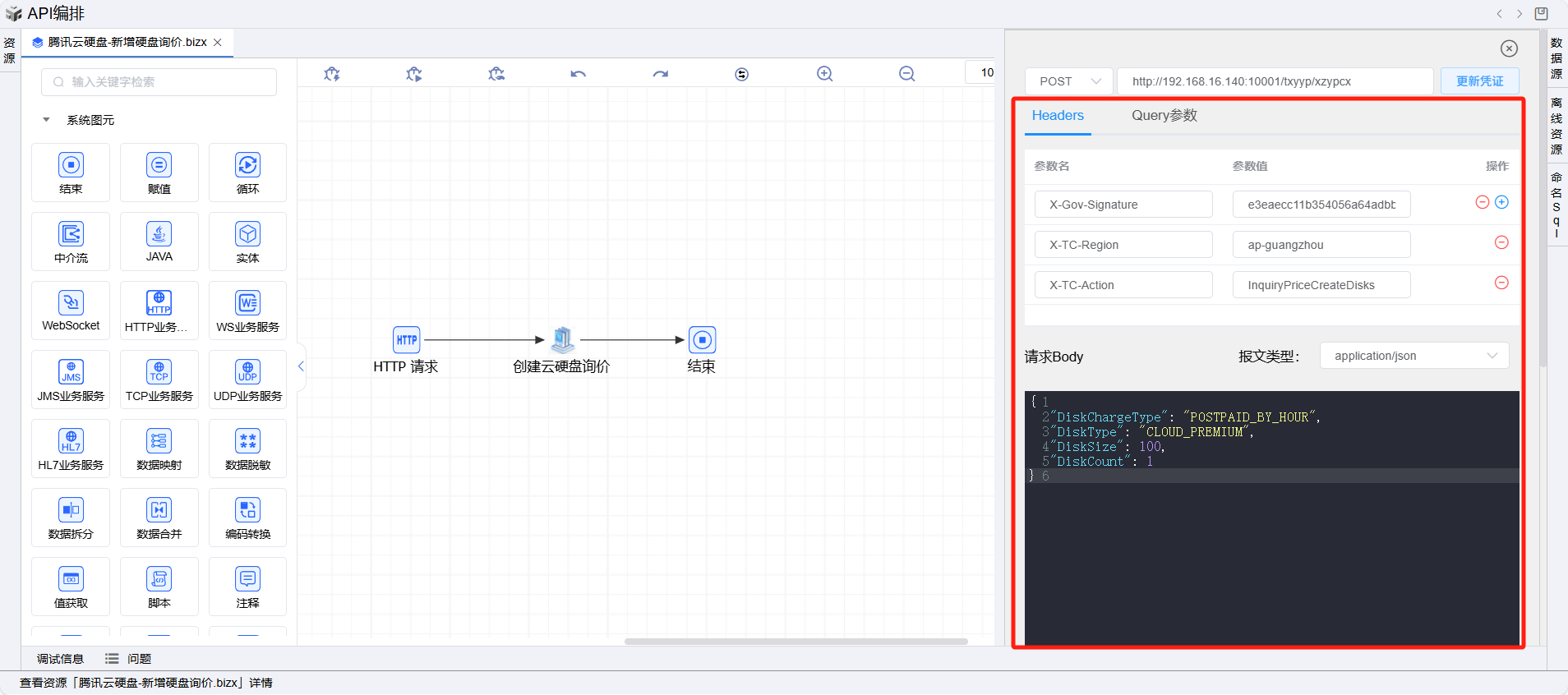Choose the 数据脱敏 data masking element

click(x=247, y=449)
